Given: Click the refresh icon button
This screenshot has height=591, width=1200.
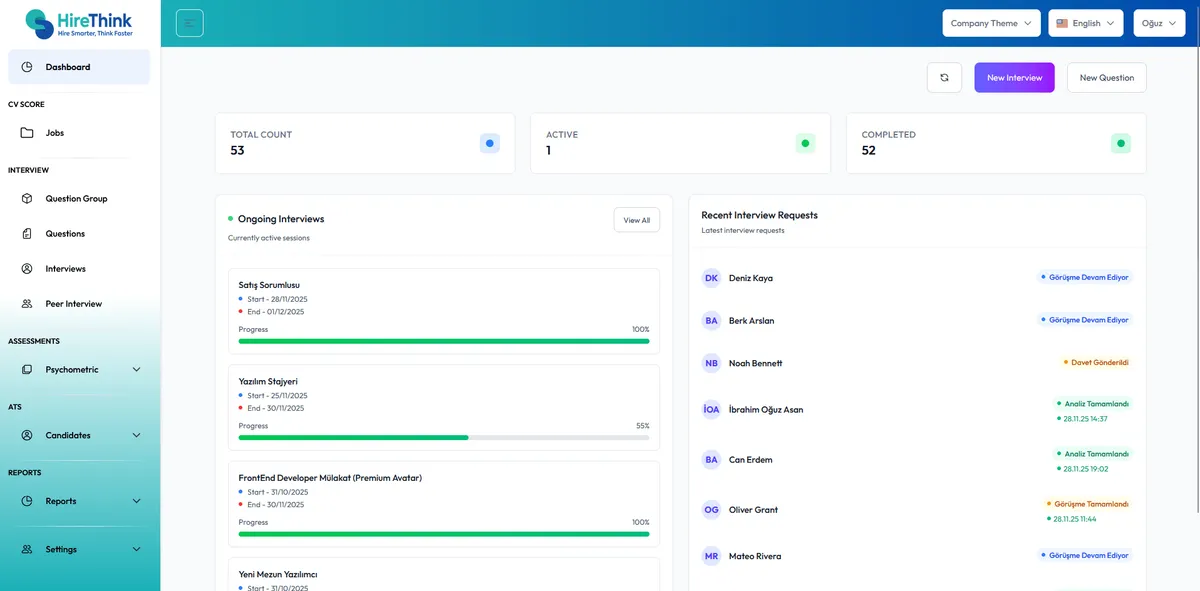Looking at the screenshot, I should coord(944,77).
